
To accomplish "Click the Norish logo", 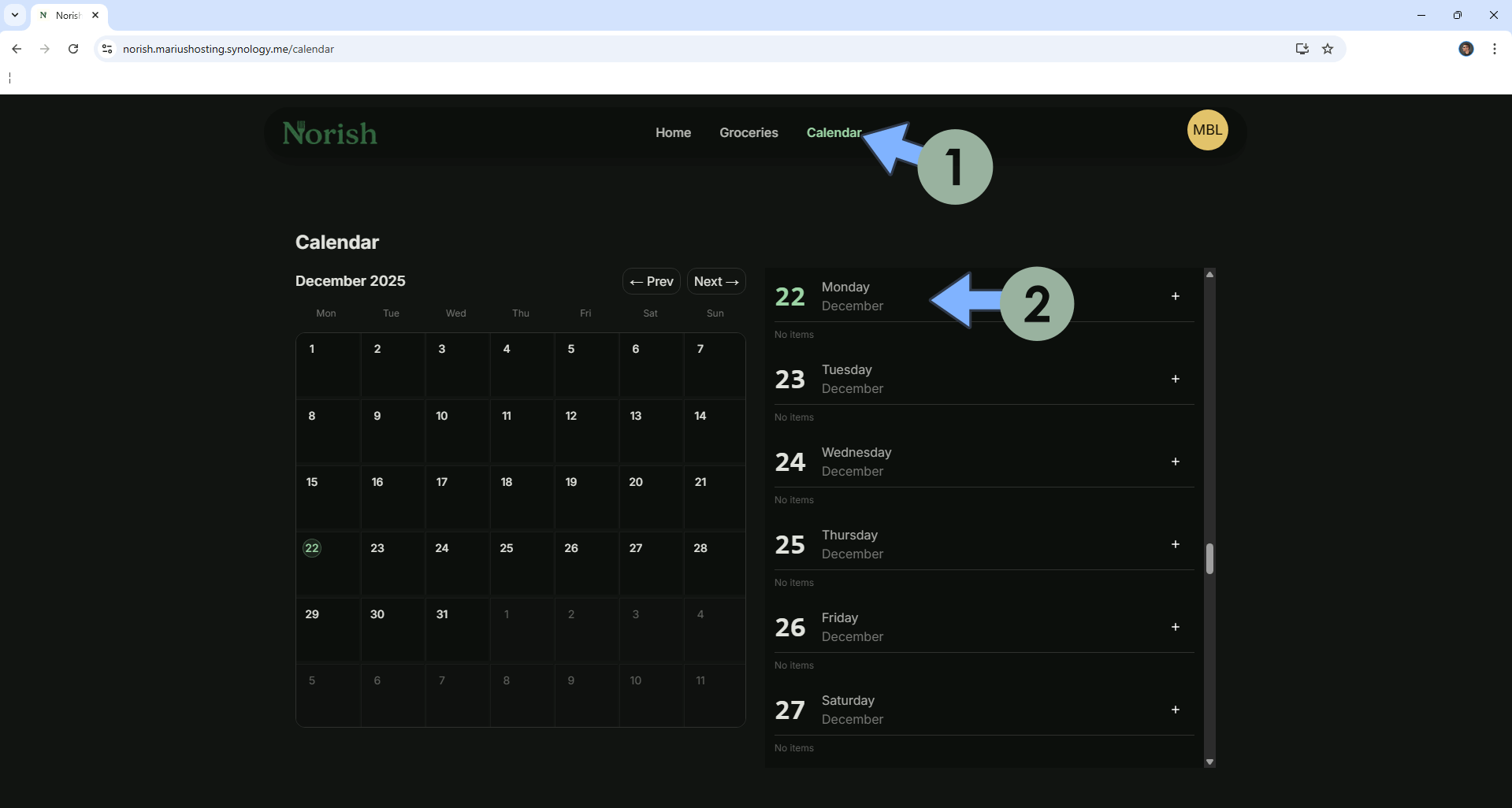I will coord(330,133).
